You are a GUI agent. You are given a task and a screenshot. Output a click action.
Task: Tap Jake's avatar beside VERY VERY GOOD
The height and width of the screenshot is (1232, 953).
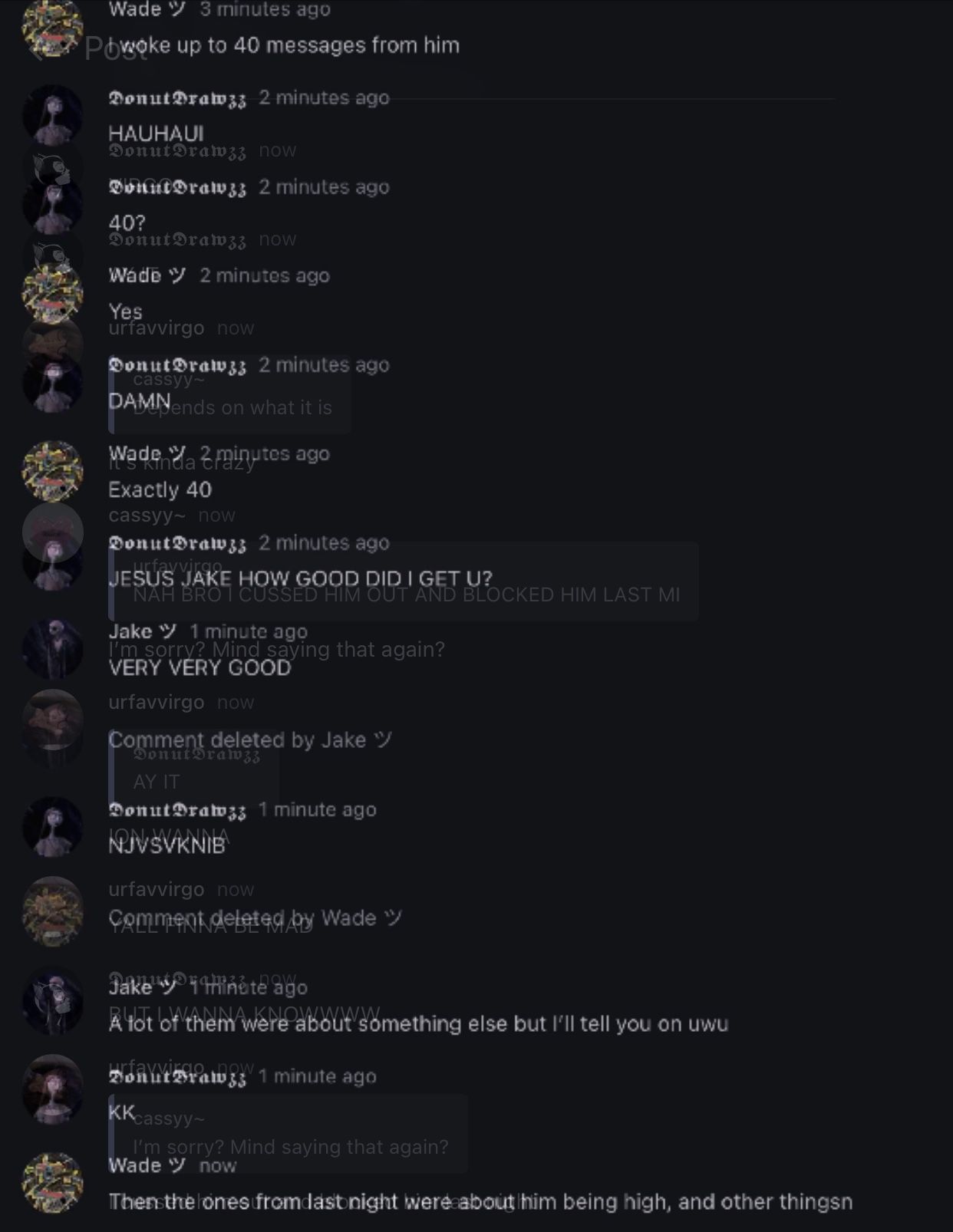coord(52,649)
